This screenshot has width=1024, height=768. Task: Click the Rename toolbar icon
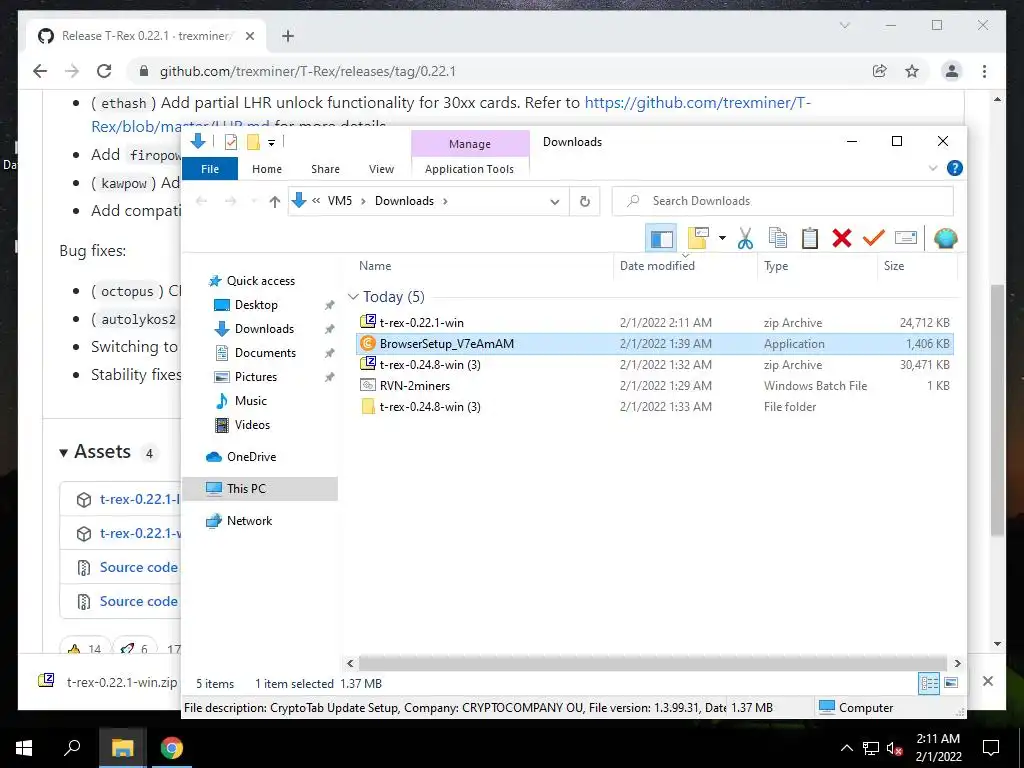coord(906,238)
